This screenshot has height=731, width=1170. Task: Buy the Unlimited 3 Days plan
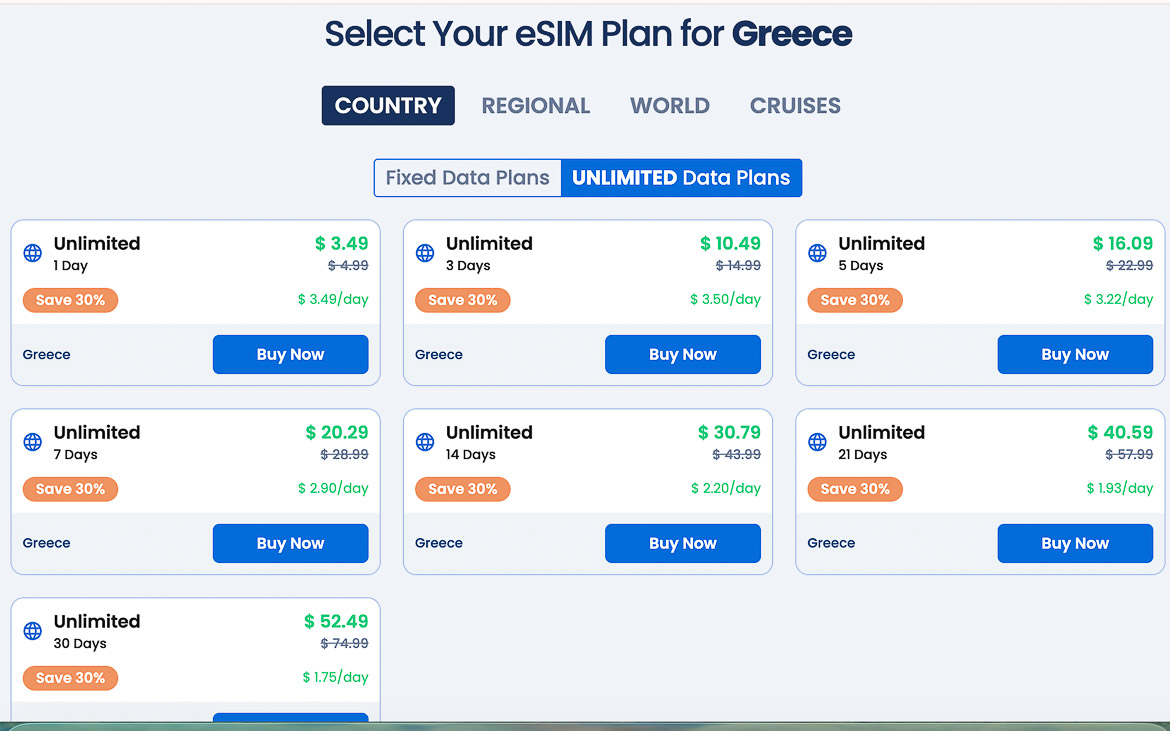pyautogui.click(x=683, y=354)
